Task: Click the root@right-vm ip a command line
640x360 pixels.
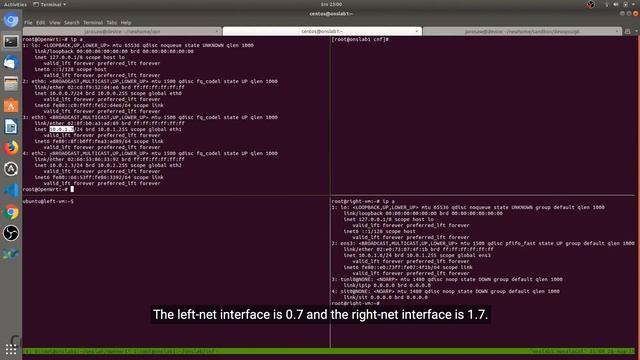Action: pos(363,201)
